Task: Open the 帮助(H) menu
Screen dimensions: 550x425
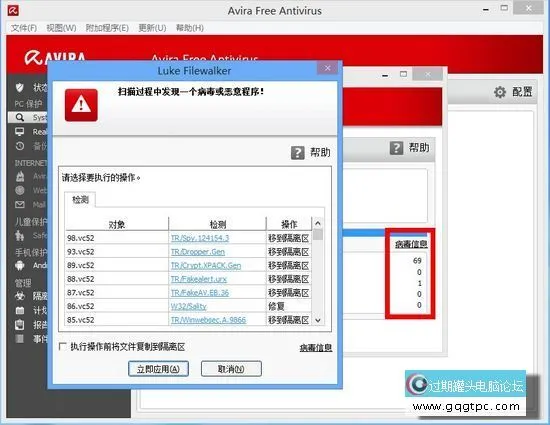Action: (190, 28)
